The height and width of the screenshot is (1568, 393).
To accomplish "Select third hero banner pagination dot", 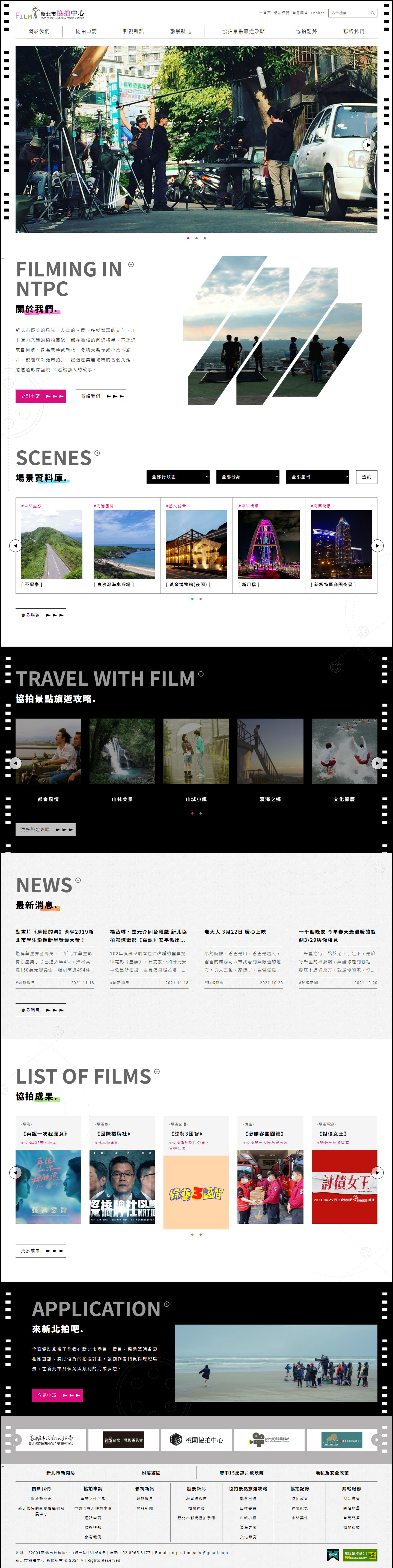I will [x=205, y=238].
